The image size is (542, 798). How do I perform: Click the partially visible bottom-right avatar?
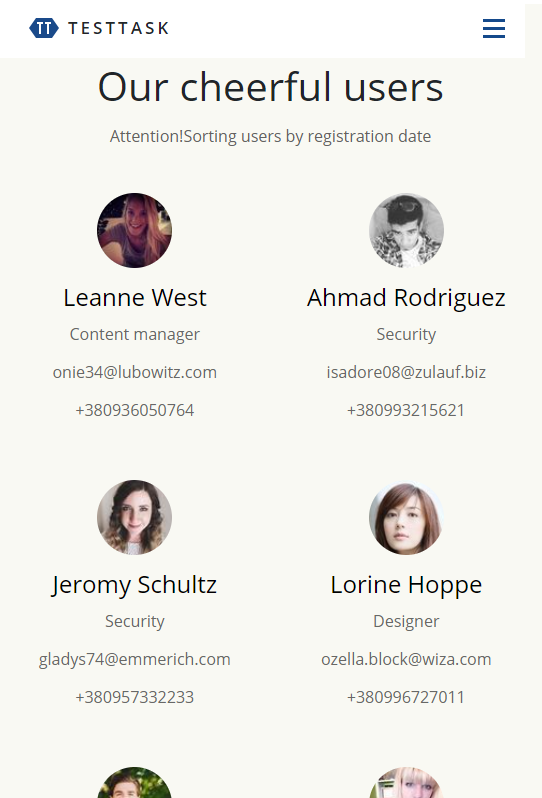[x=406, y=783]
